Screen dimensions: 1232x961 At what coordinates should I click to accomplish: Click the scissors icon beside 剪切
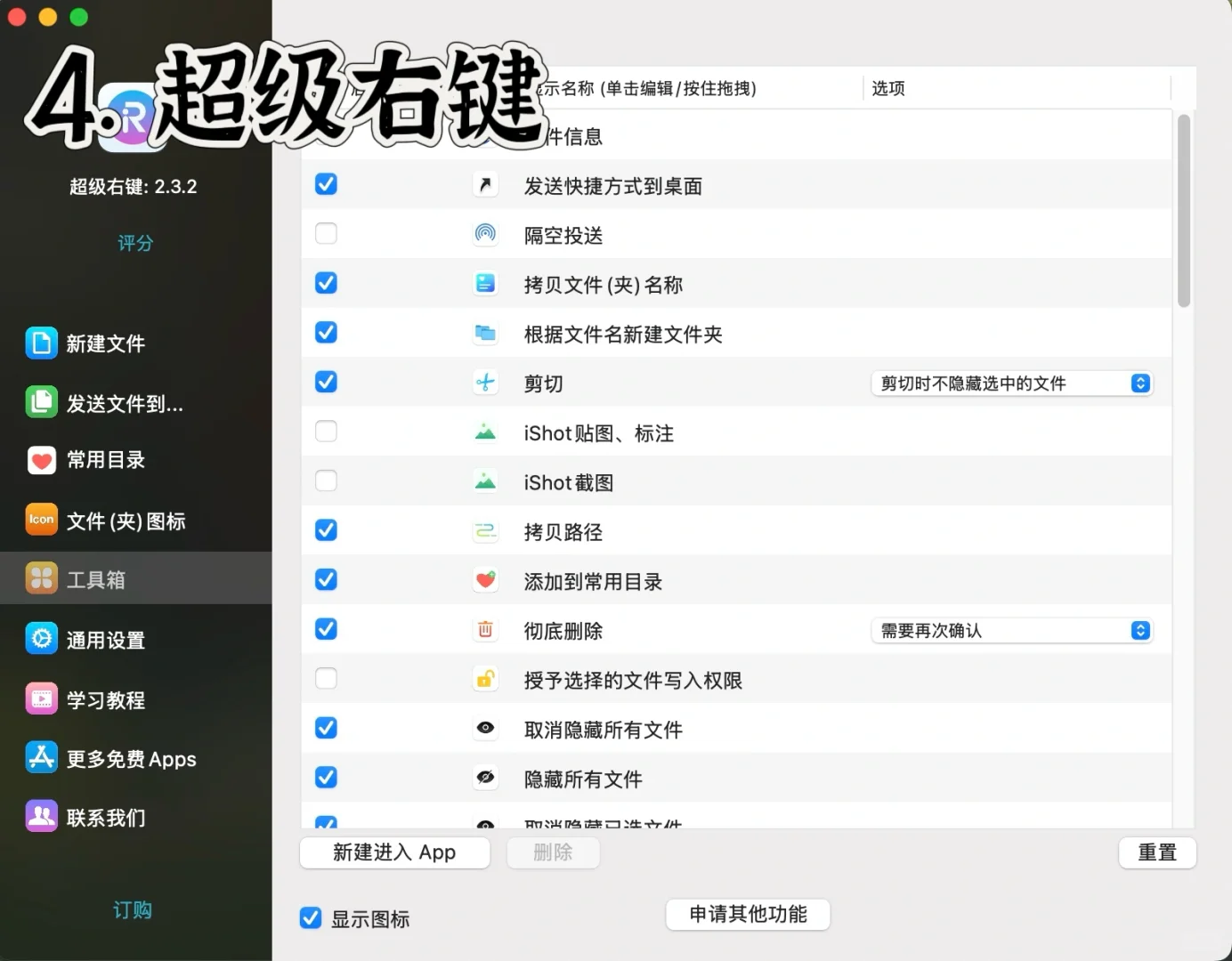point(485,382)
